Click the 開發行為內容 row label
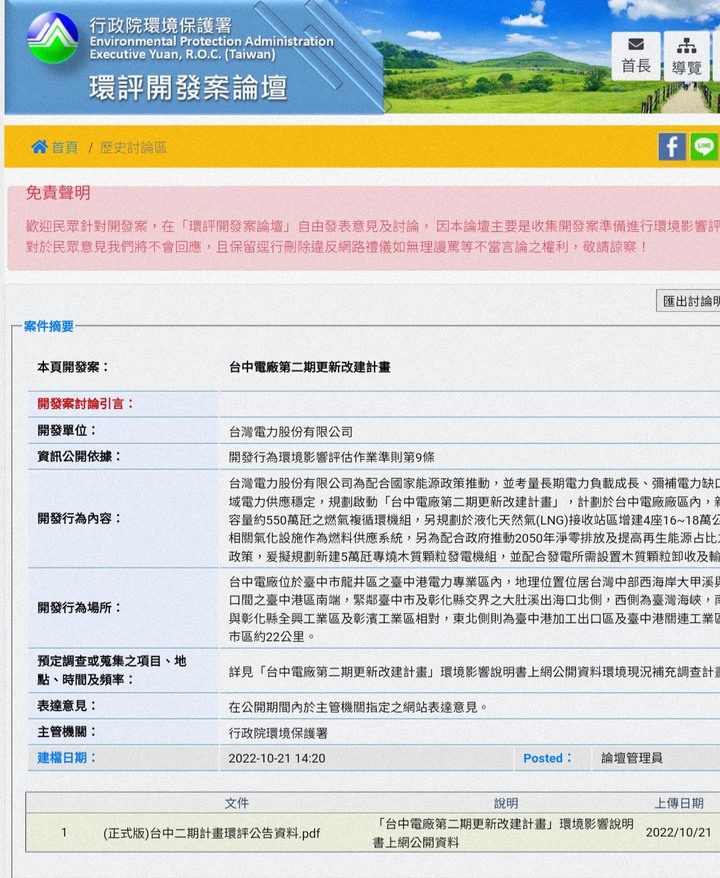Screen dimensions: 720x878 tap(80, 519)
